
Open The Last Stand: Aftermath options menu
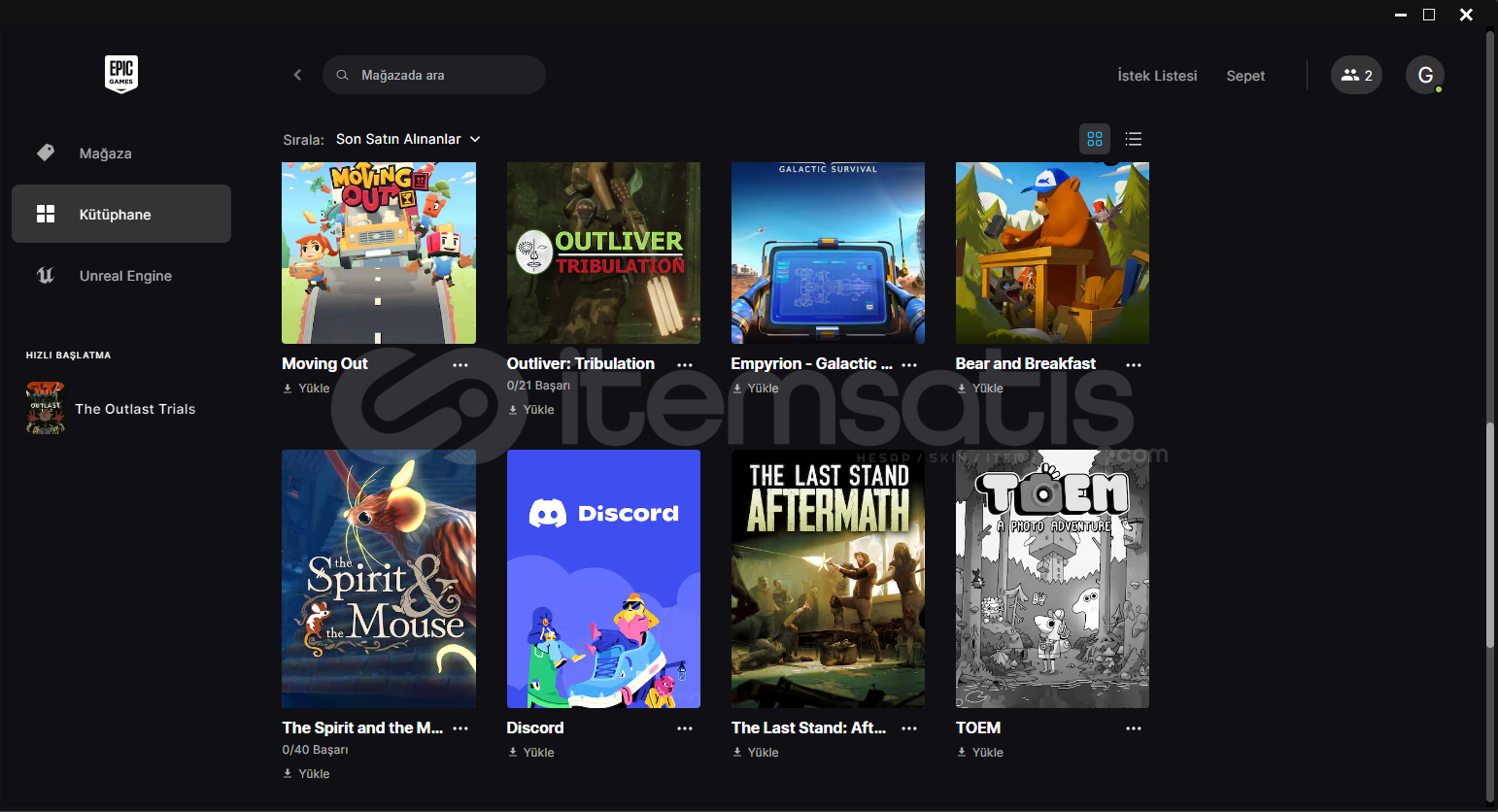909,728
